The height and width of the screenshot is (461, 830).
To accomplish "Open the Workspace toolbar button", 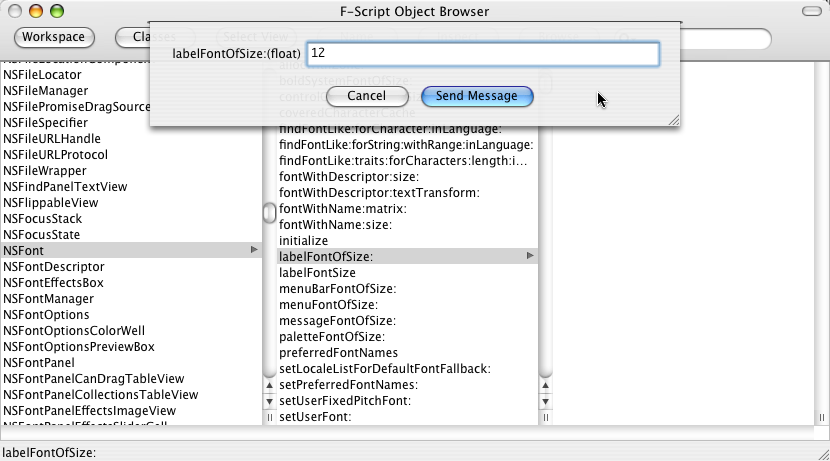I will [54, 38].
